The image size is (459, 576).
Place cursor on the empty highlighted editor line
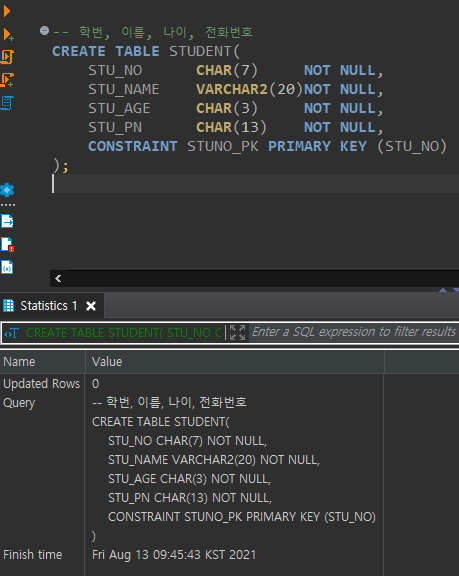tap(255, 183)
